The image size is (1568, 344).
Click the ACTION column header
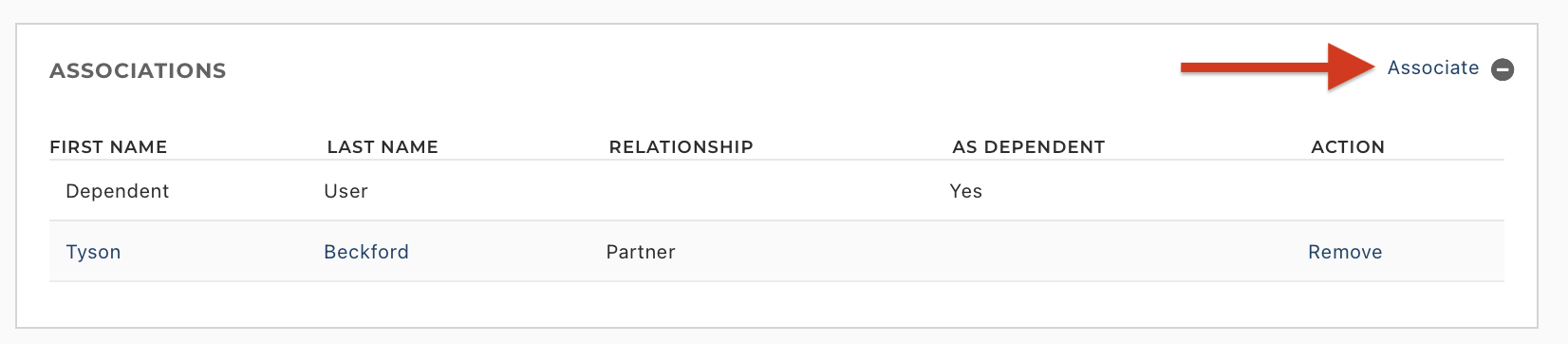pyautogui.click(x=1348, y=146)
